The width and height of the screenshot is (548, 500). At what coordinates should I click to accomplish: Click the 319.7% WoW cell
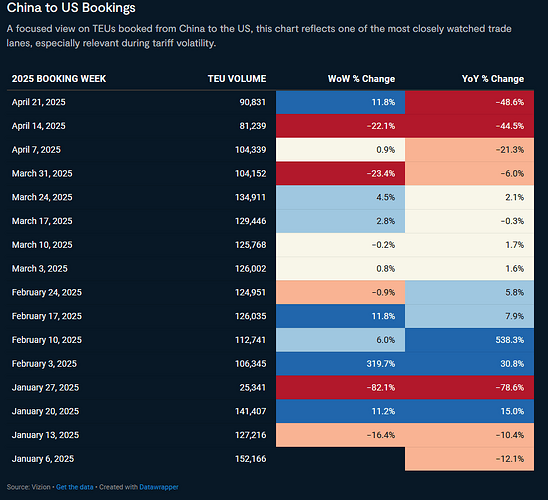340,364
